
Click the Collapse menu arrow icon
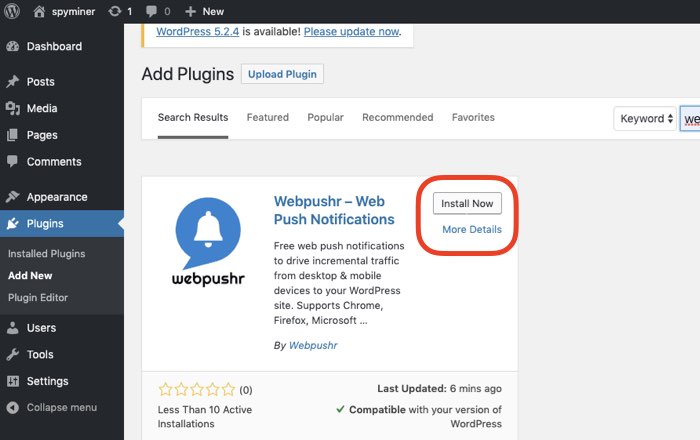tap(13, 407)
